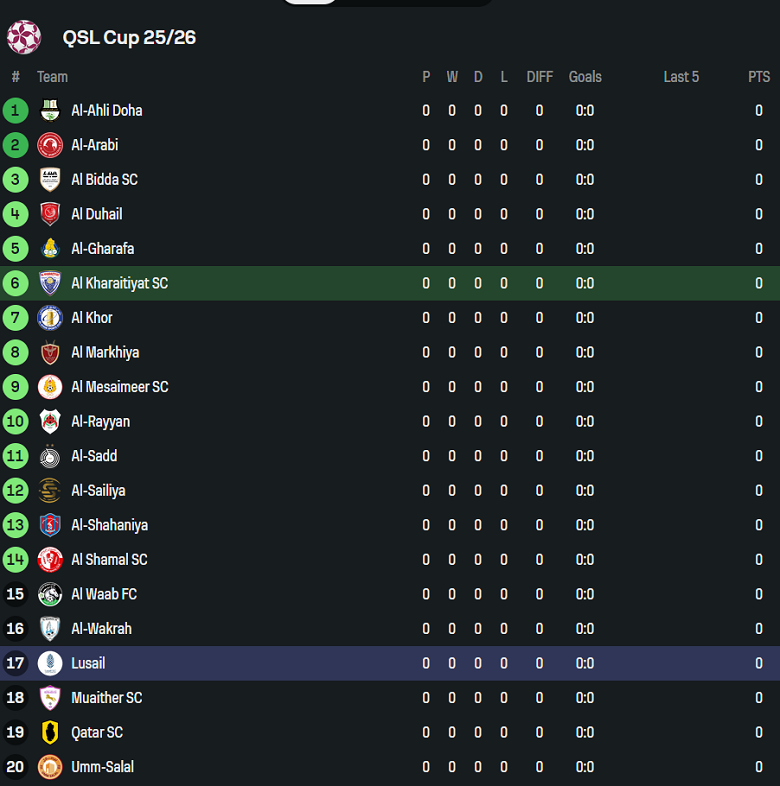Image resolution: width=780 pixels, height=786 pixels.
Task: Sort table by DIFF column header
Action: [539, 77]
